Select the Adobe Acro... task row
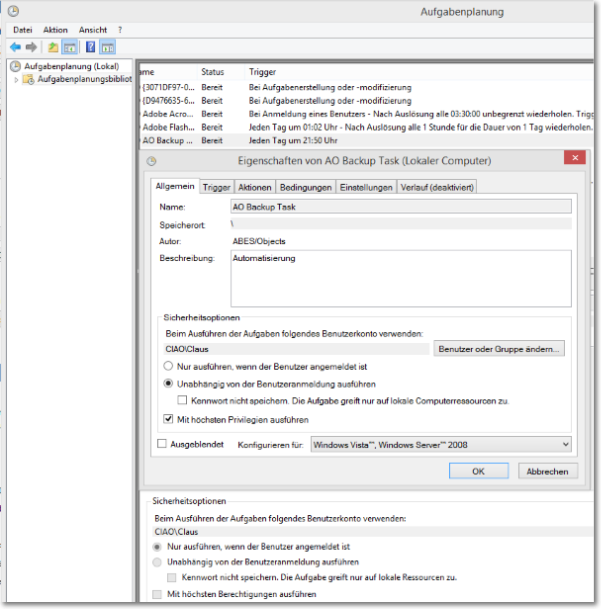 (366, 114)
